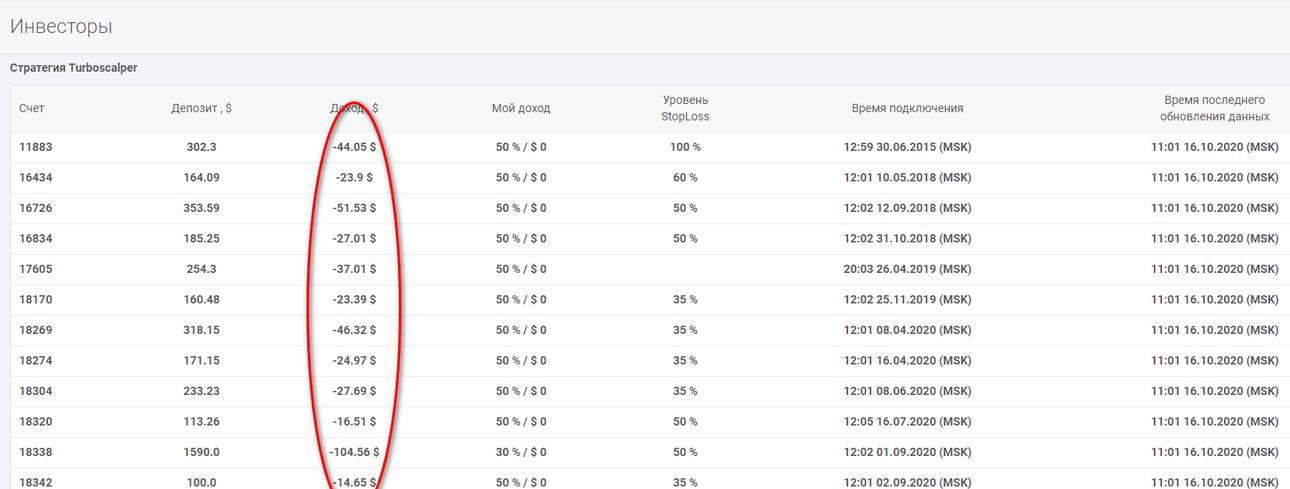Select account number 18274

(x=35, y=360)
